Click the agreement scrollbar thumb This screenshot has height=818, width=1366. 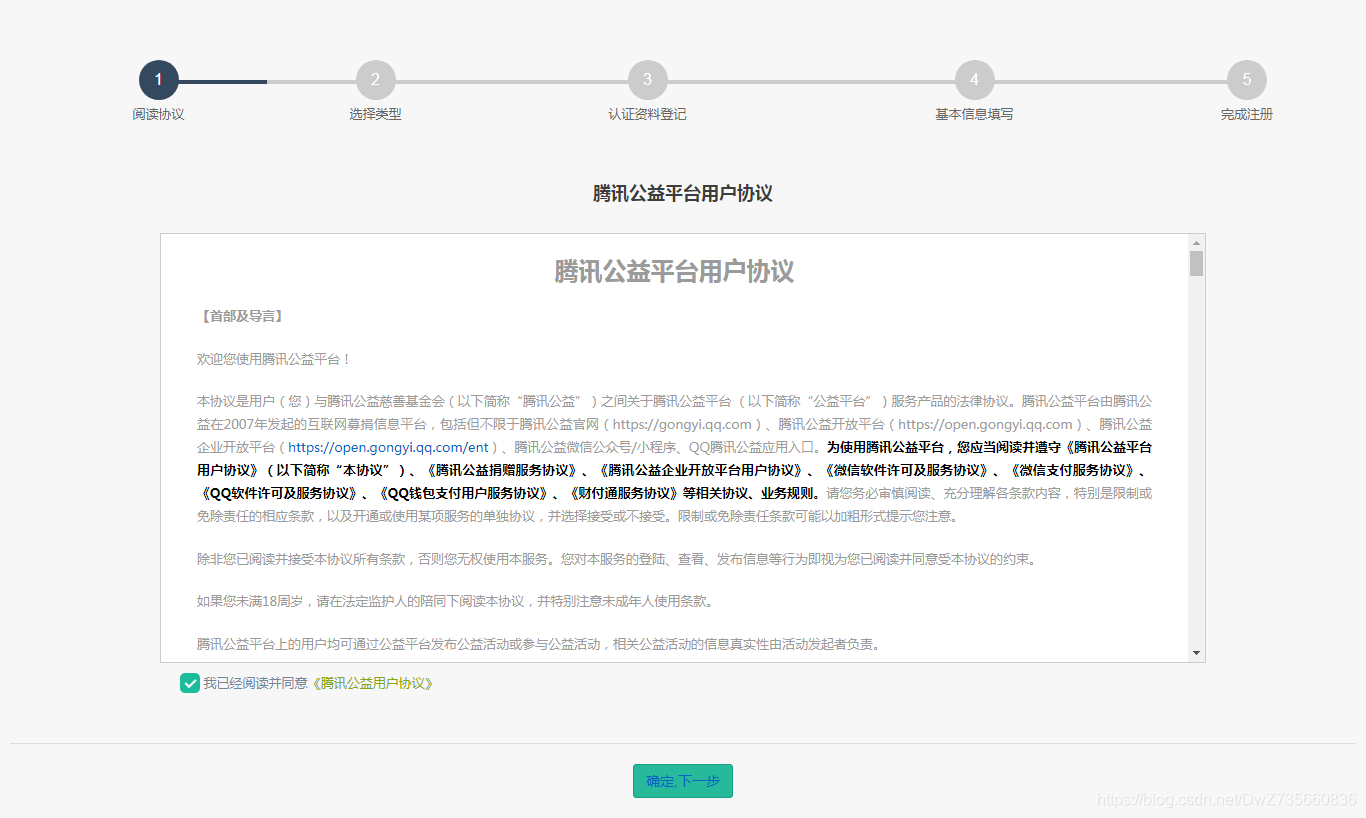point(1196,263)
